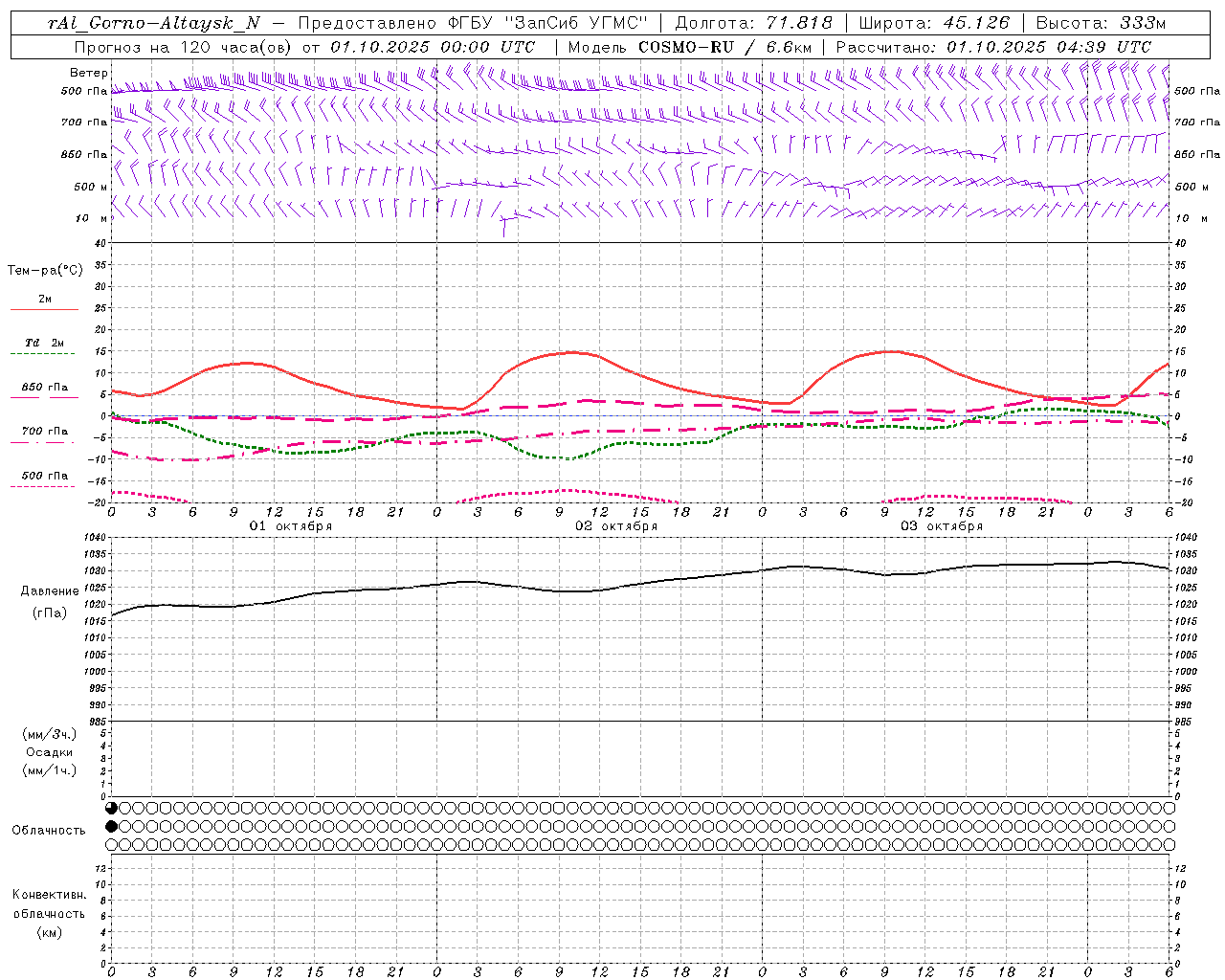Click the Модель COSMO-RU / 6.6км text

click(689, 47)
